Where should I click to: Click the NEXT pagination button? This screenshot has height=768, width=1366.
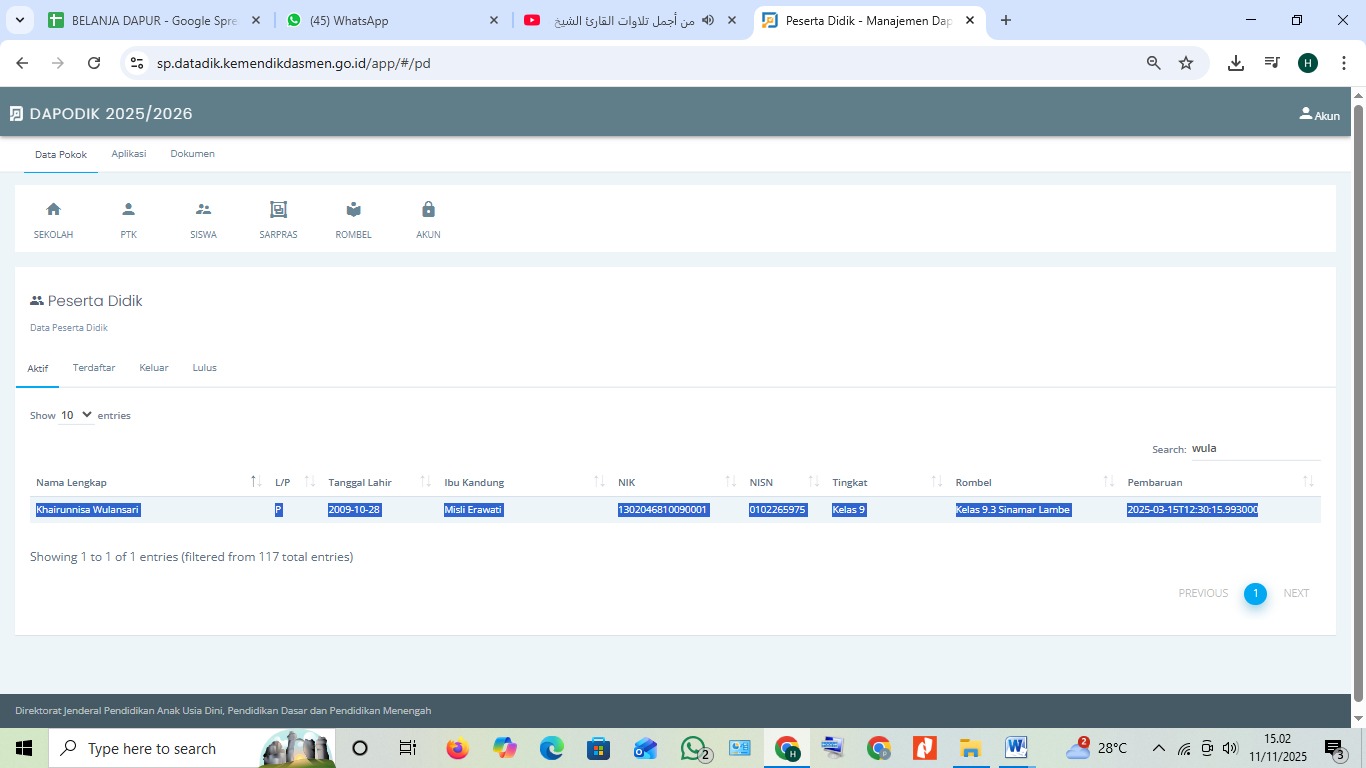click(1296, 594)
